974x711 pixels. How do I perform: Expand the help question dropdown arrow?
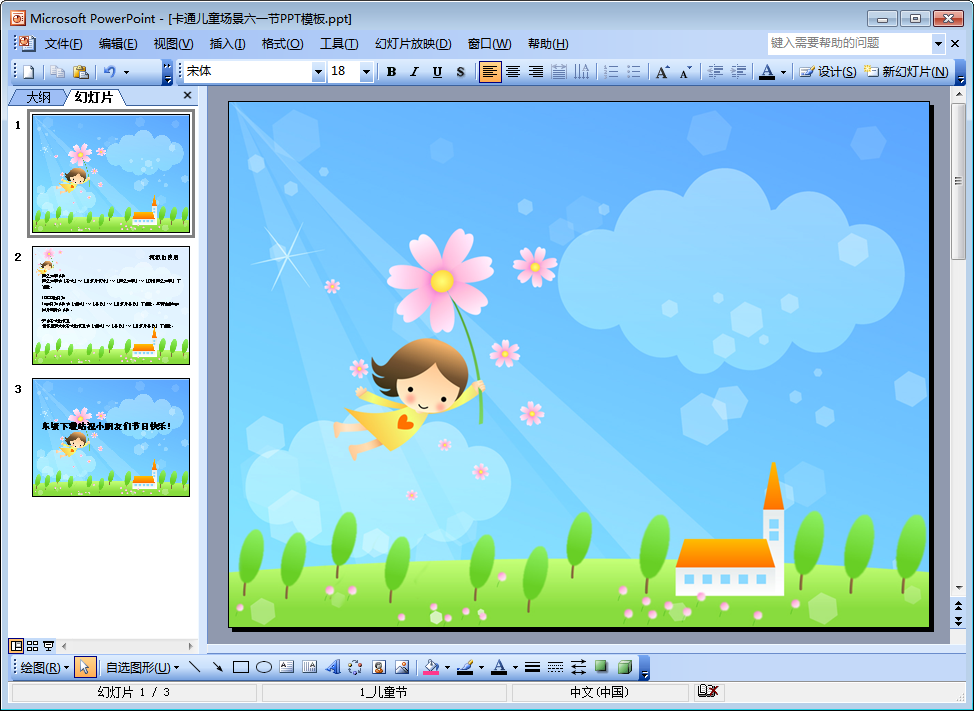tap(938, 43)
